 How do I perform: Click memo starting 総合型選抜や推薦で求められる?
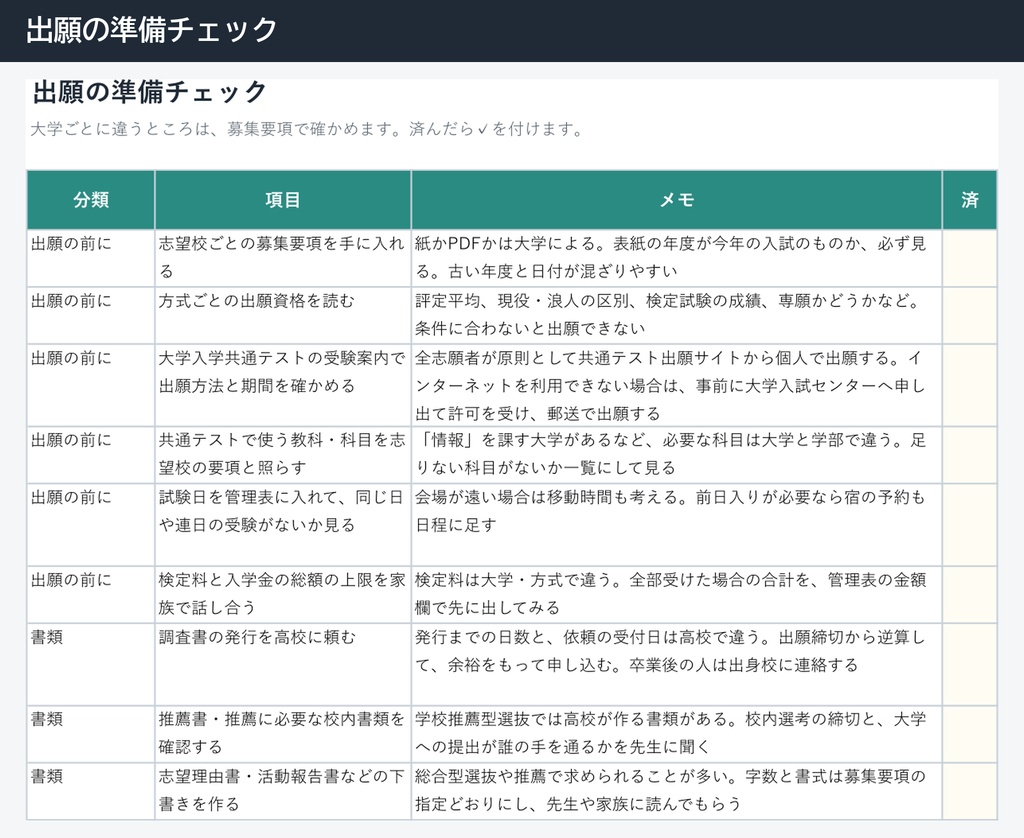coord(677,791)
